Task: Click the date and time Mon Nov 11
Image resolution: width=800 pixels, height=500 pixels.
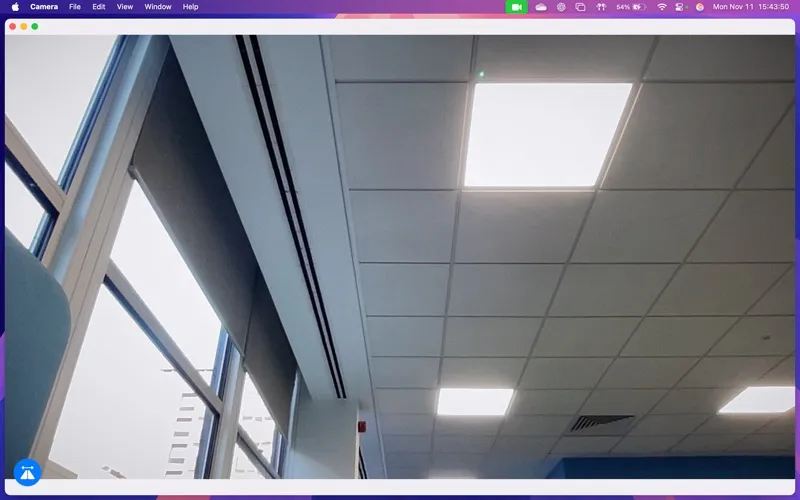Action: point(751,7)
